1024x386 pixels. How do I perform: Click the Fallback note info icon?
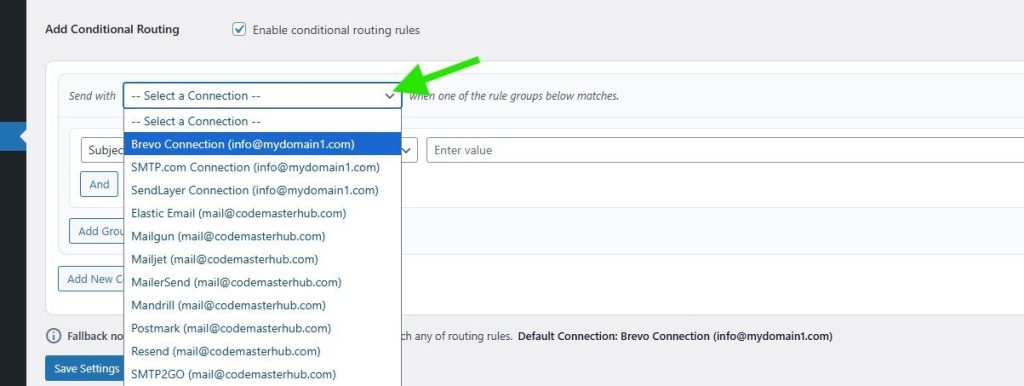(x=54, y=336)
